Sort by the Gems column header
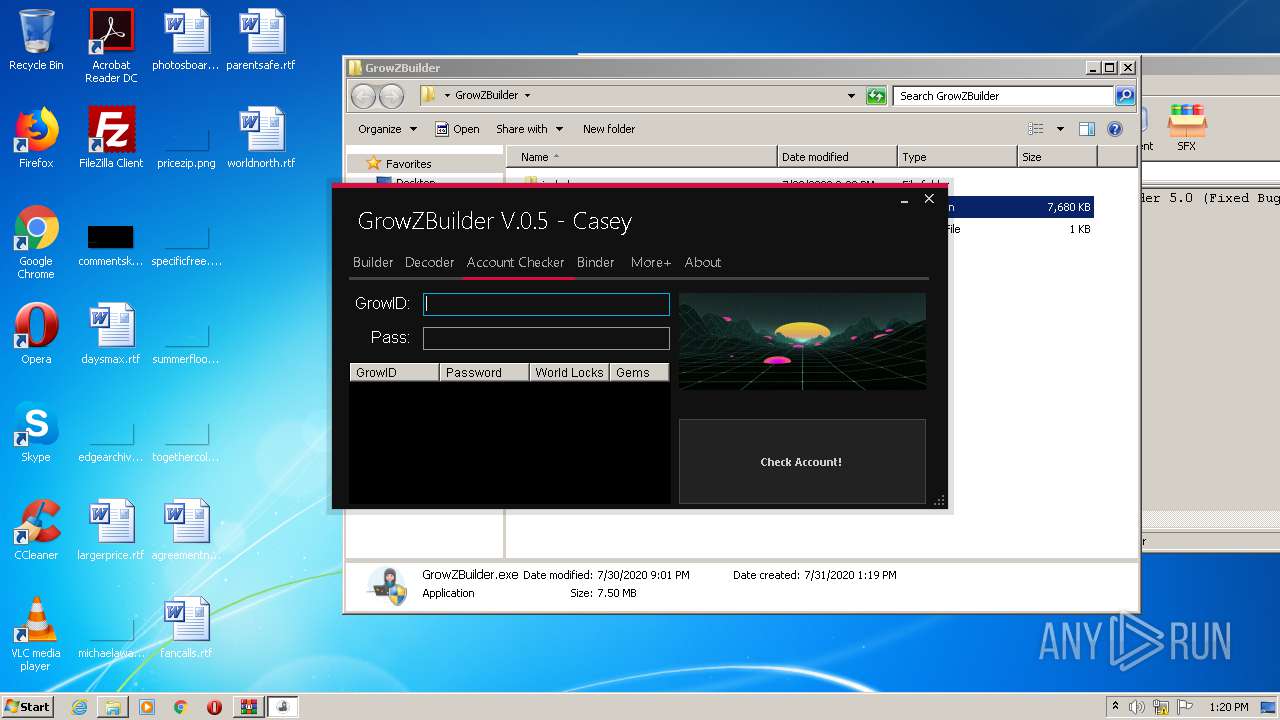This screenshot has height=720, width=1280. 640,372
